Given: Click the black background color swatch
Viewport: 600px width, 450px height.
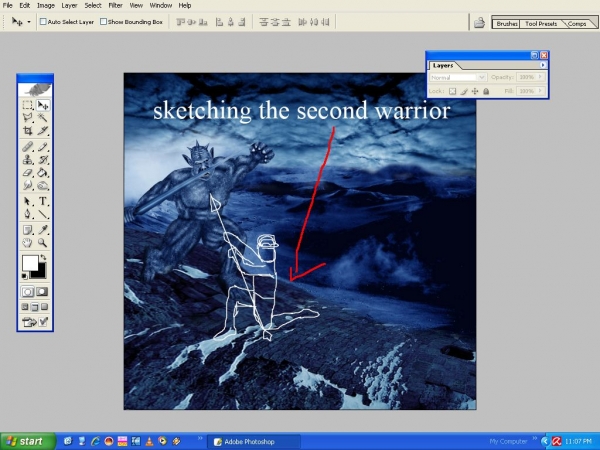Looking at the screenshot, I should [x=40, y=272].
